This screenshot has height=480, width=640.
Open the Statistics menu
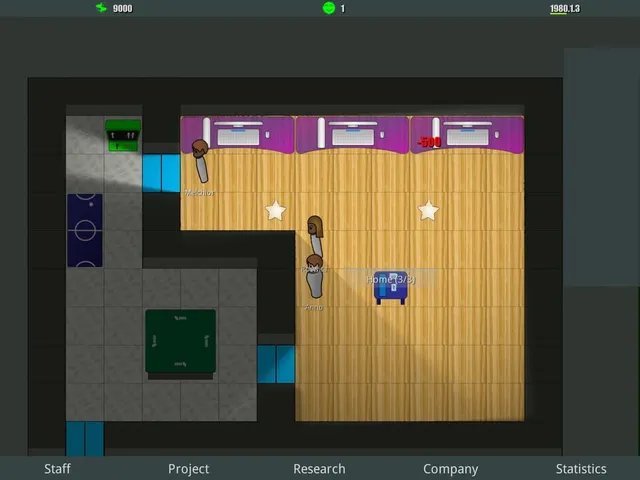[x=581, y=469]
